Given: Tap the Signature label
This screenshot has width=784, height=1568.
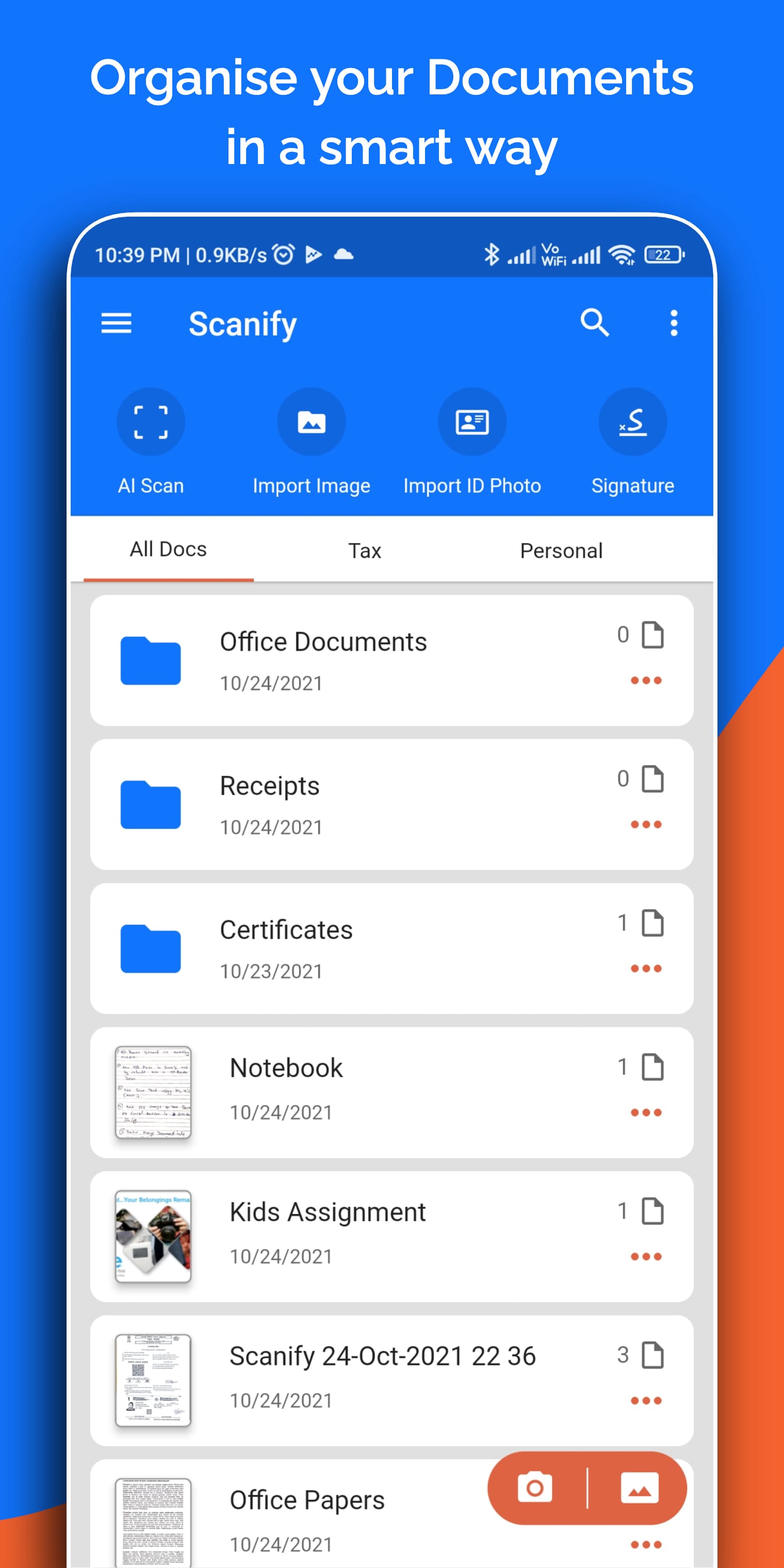Looking at the screenshot, I should click(632, 486).
